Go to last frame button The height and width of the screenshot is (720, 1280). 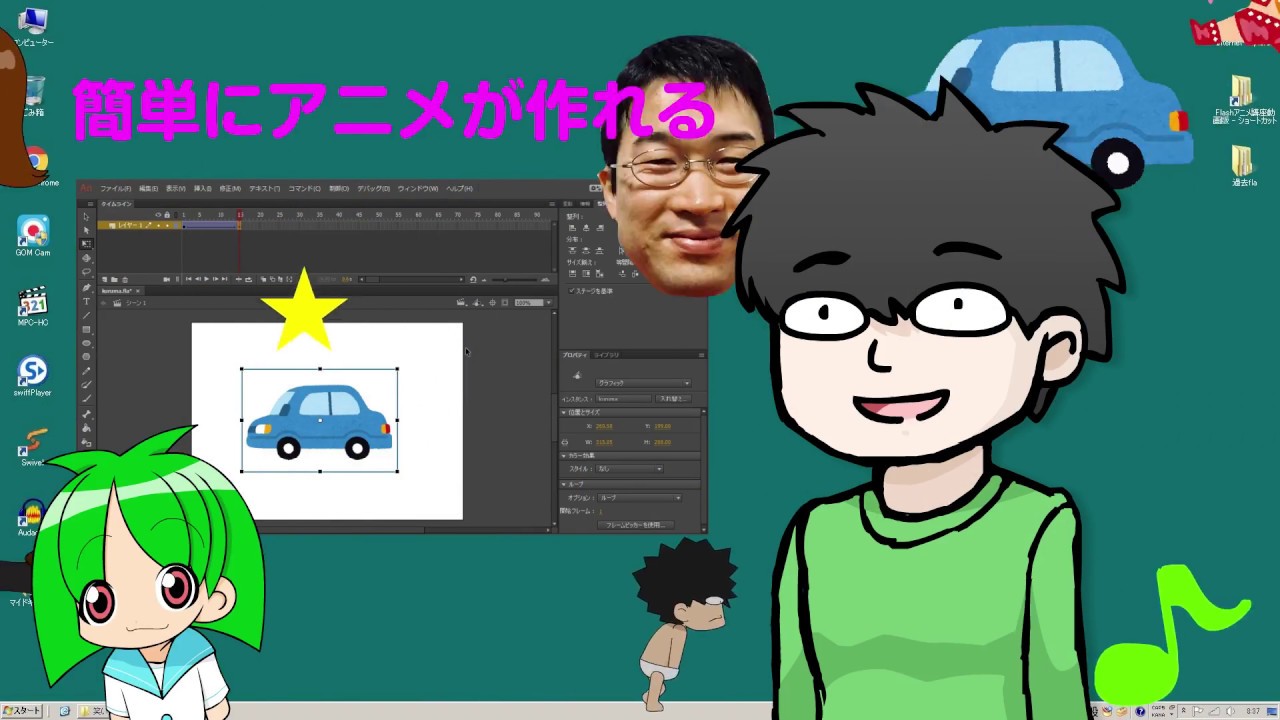pos(224,279)
